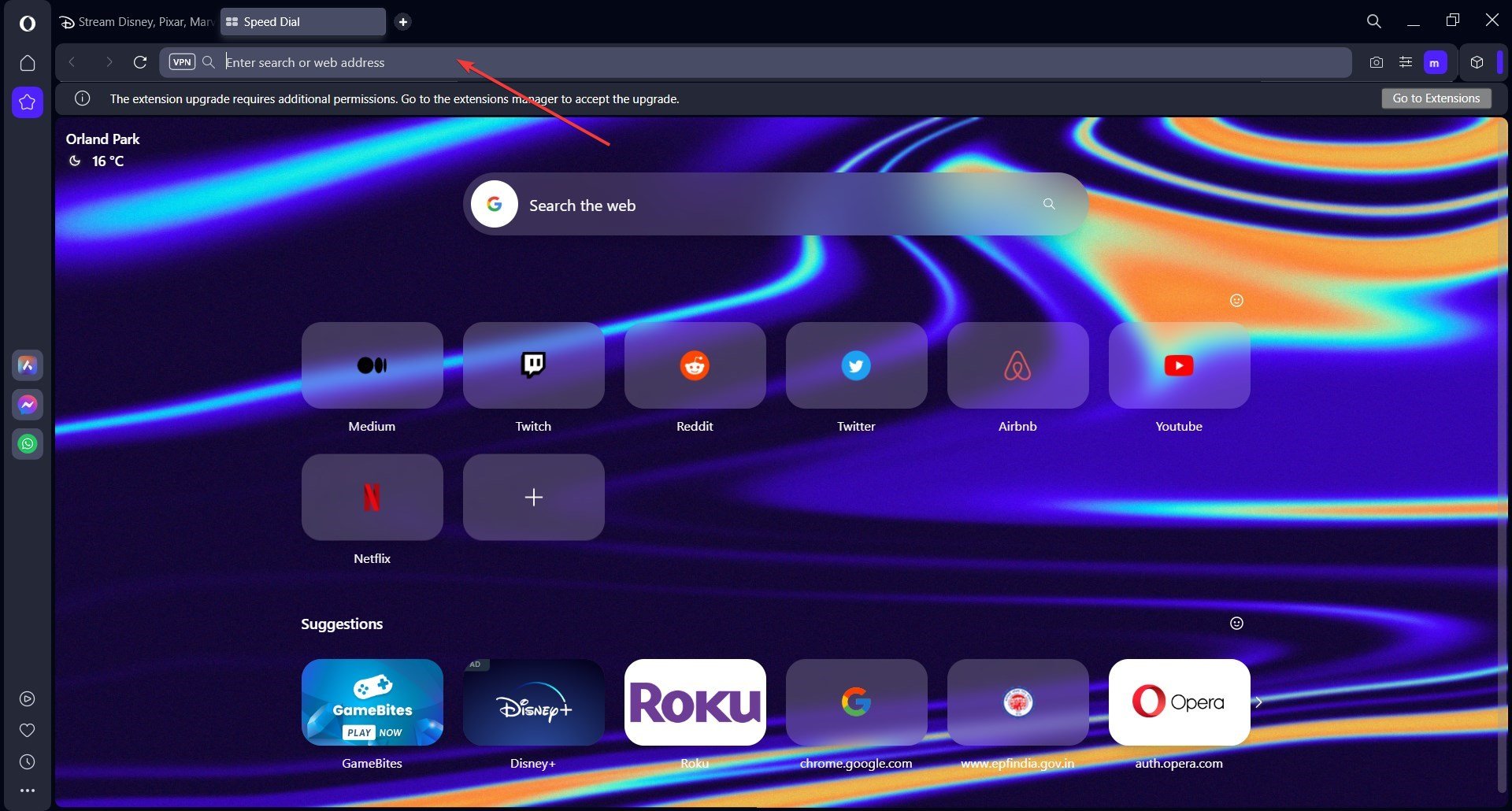Screen dimensions: 1512x811
Task: Click the Search the web box
Action: (776, 204)
